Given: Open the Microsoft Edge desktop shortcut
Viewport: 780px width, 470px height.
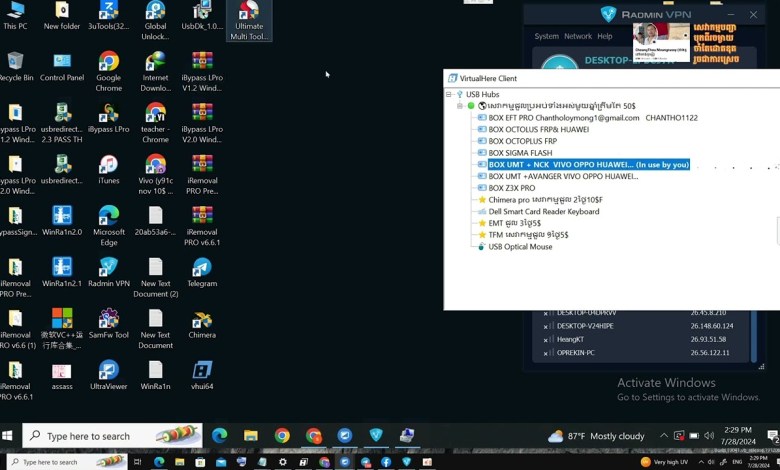Looking at the screenshot, I should pyautogui.click(x=108, y=226).
